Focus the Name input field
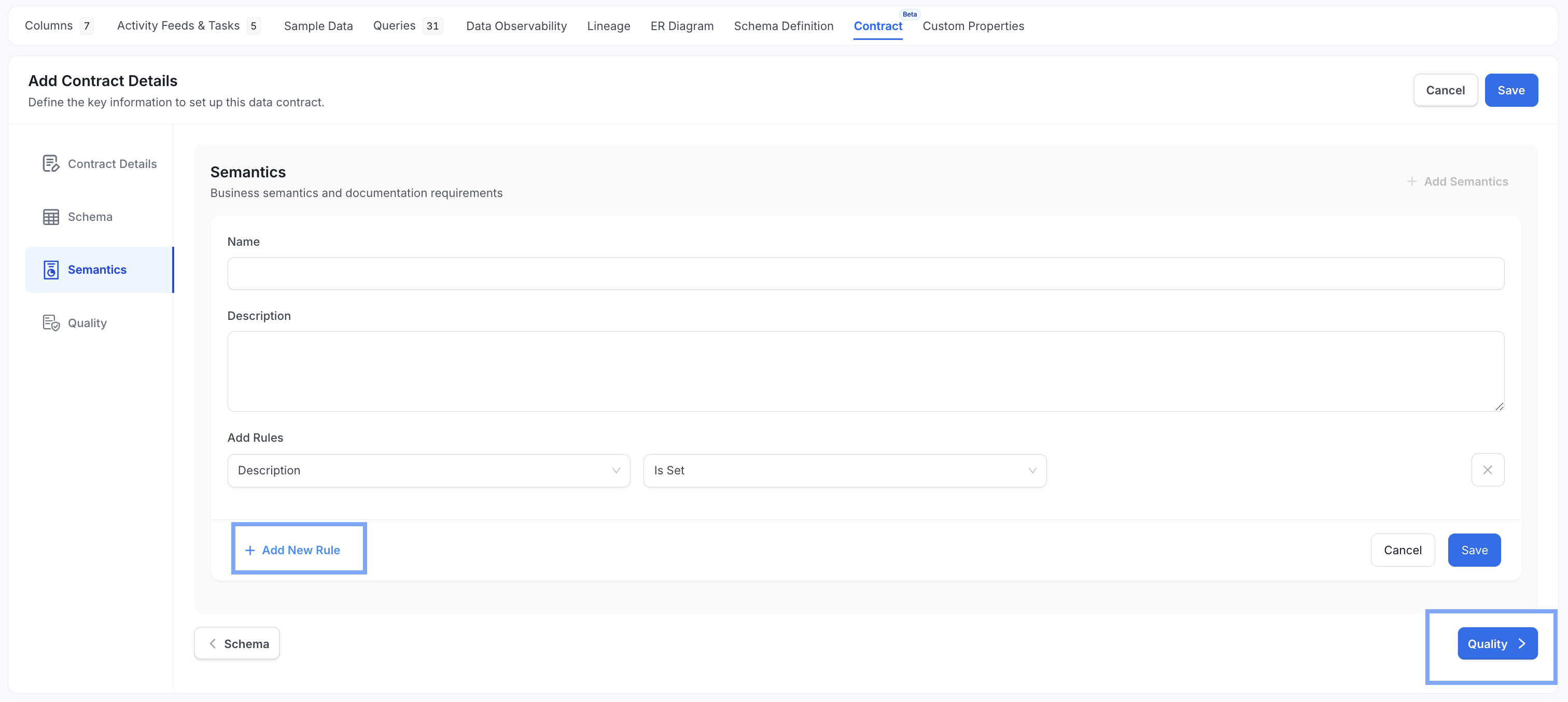Viewport: 1568px width, 702px height. coord(865,273)
